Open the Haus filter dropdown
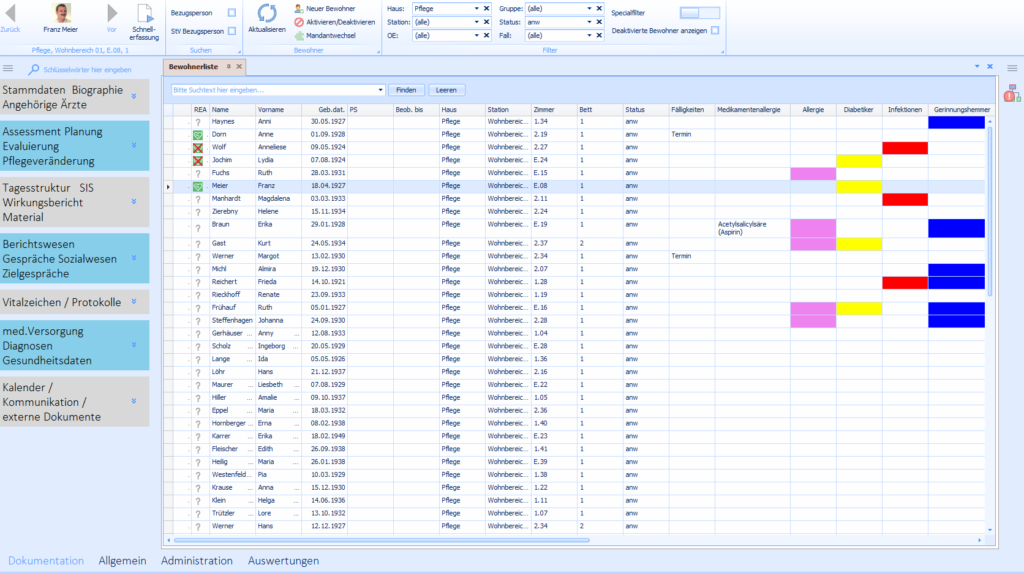Viewport: 1024px width, 573px height. click(474, 8)
